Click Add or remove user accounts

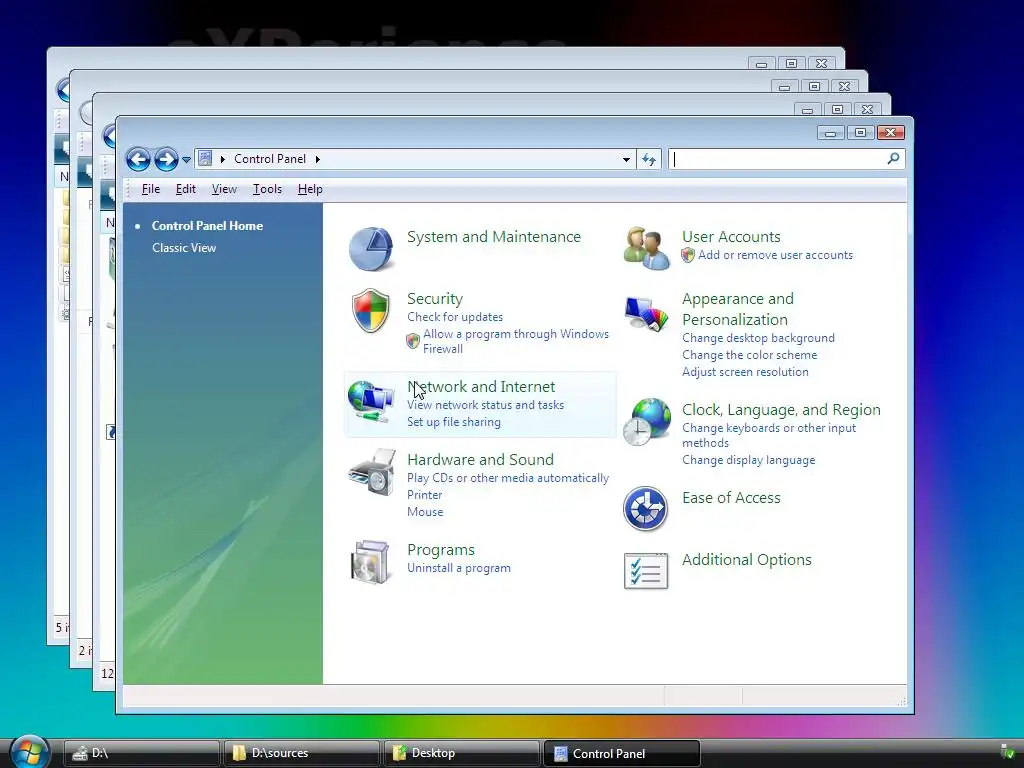coord(775,255)
